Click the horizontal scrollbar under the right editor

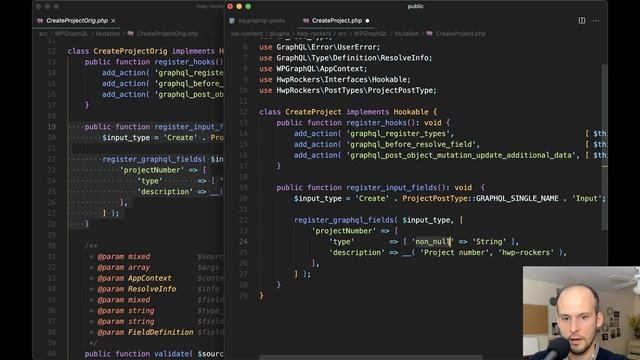[370, 358]
